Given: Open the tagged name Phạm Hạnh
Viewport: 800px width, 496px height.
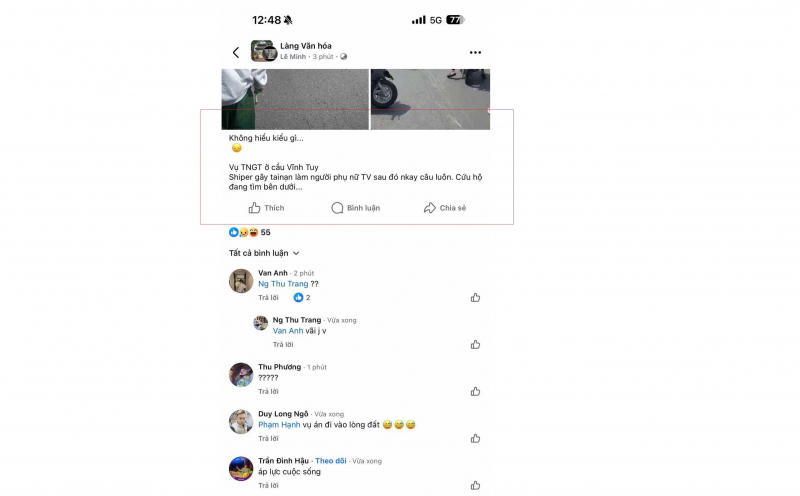Looking at the screenshot, I should (x=279, y=425).
